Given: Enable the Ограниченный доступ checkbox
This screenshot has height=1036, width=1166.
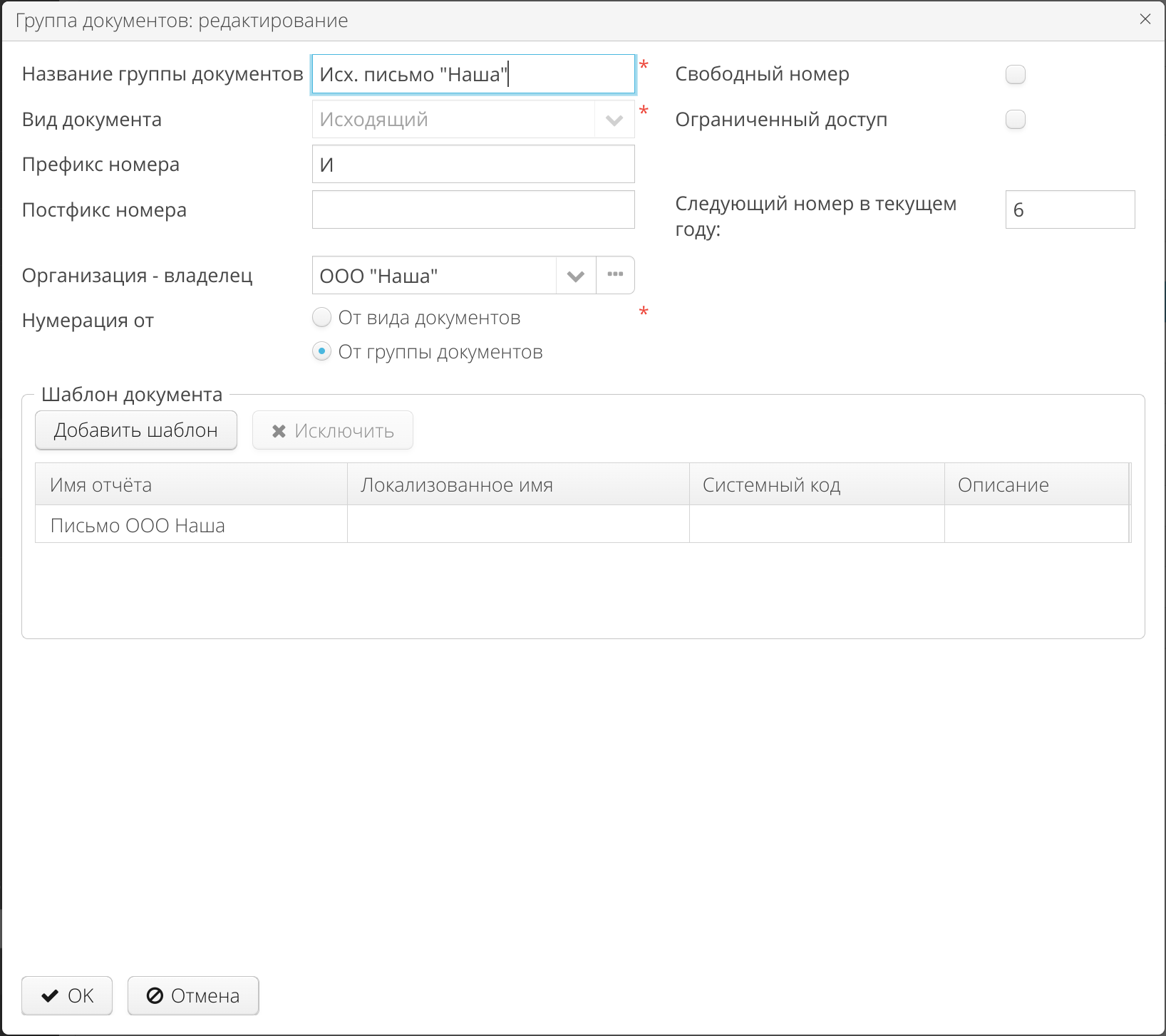Looking at the screenshot, I should click(x=1016, y=119).
